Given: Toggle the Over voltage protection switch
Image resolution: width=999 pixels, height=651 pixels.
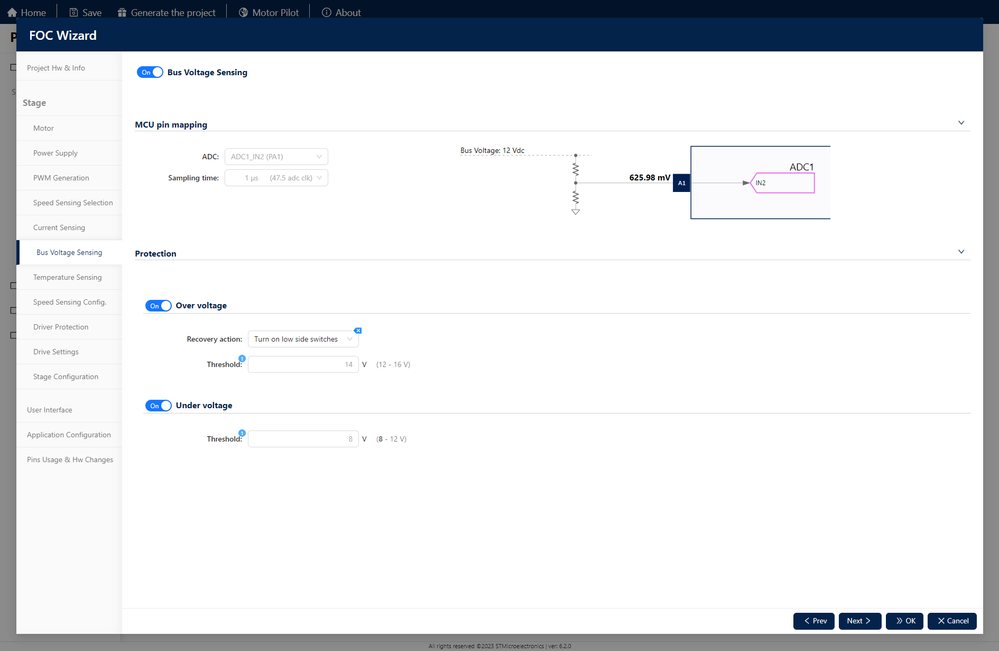Looking at the screenshot, I should (x=158, y=306).
